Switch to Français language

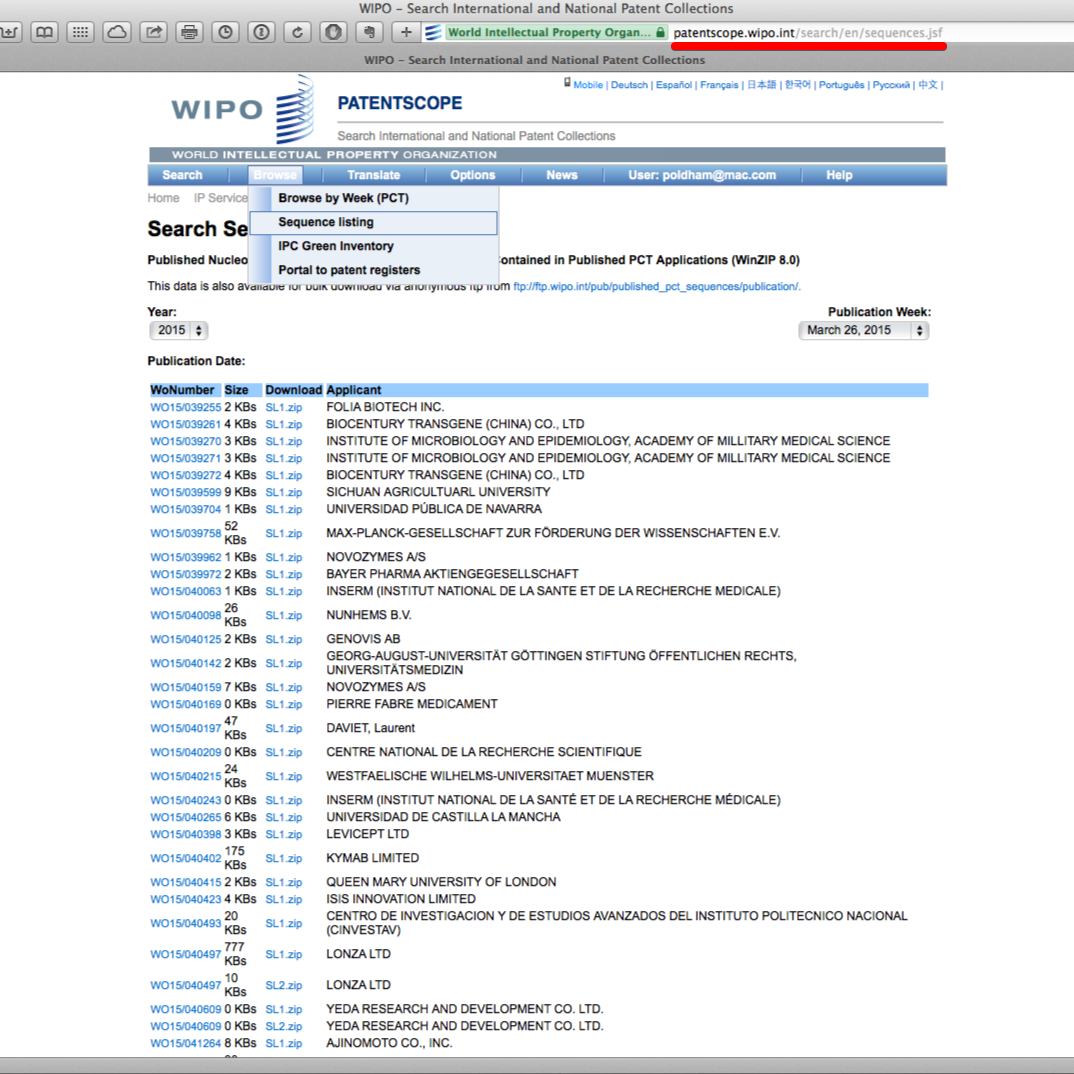click(x=719, y=85)
